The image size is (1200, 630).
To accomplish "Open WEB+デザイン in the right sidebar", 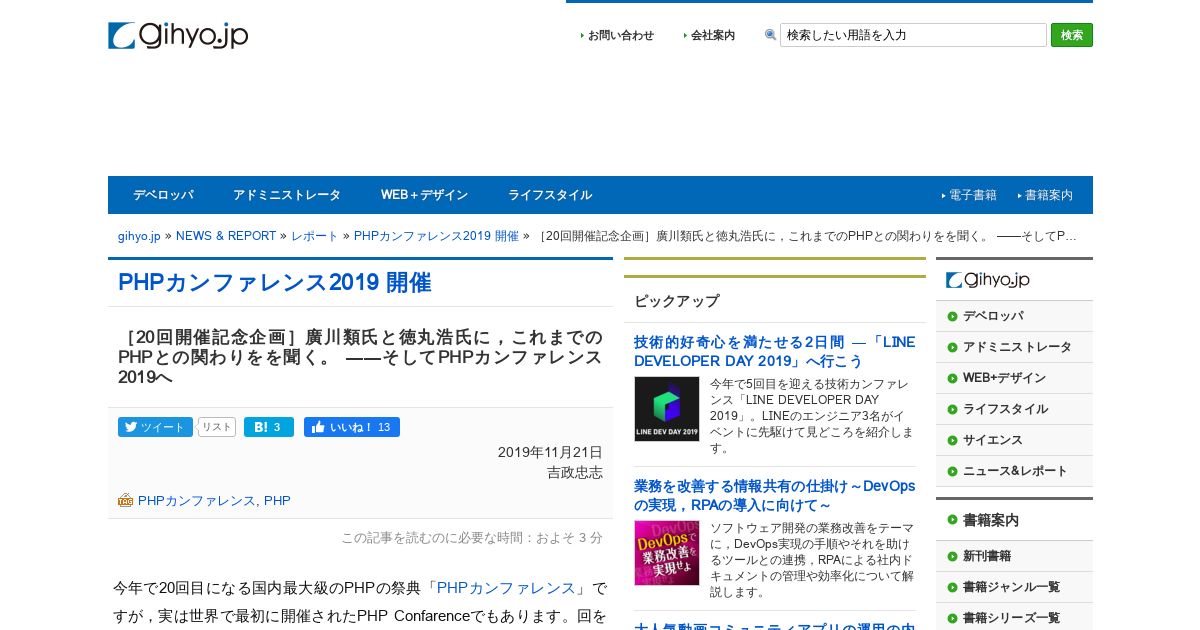I will pos(1005,378).
